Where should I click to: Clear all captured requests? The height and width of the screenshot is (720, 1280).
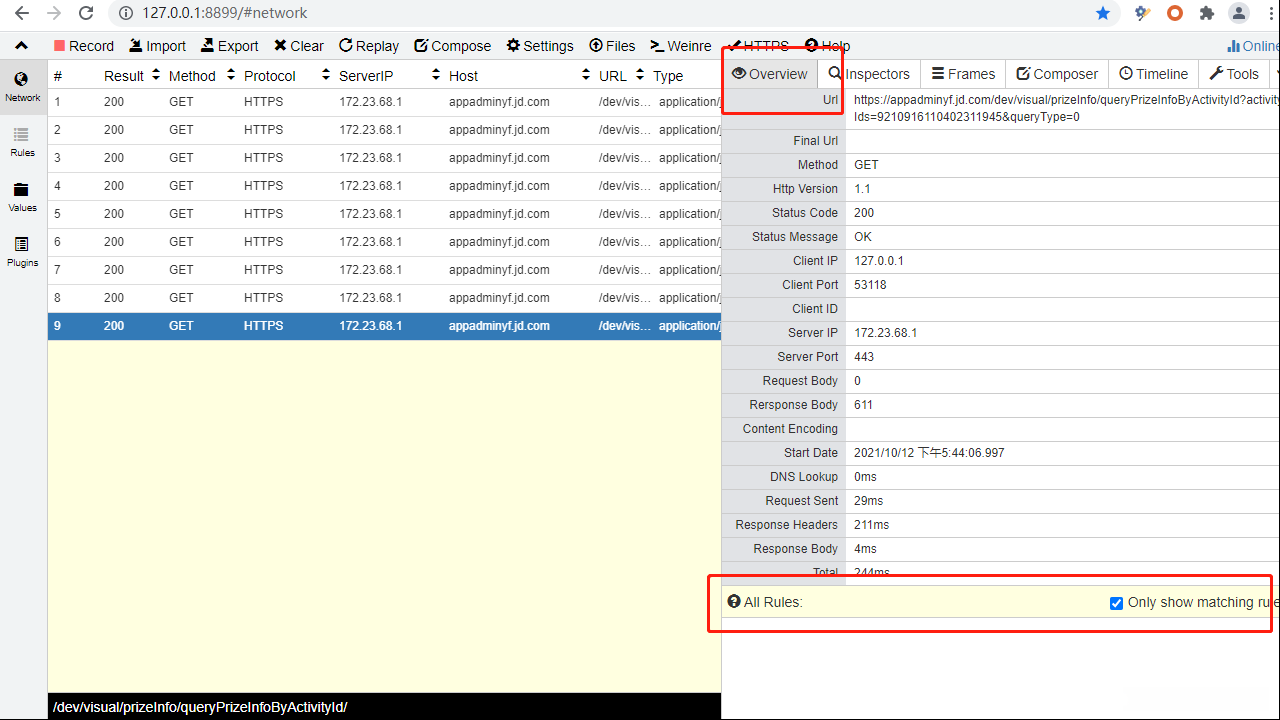click(x=299, y=46)
